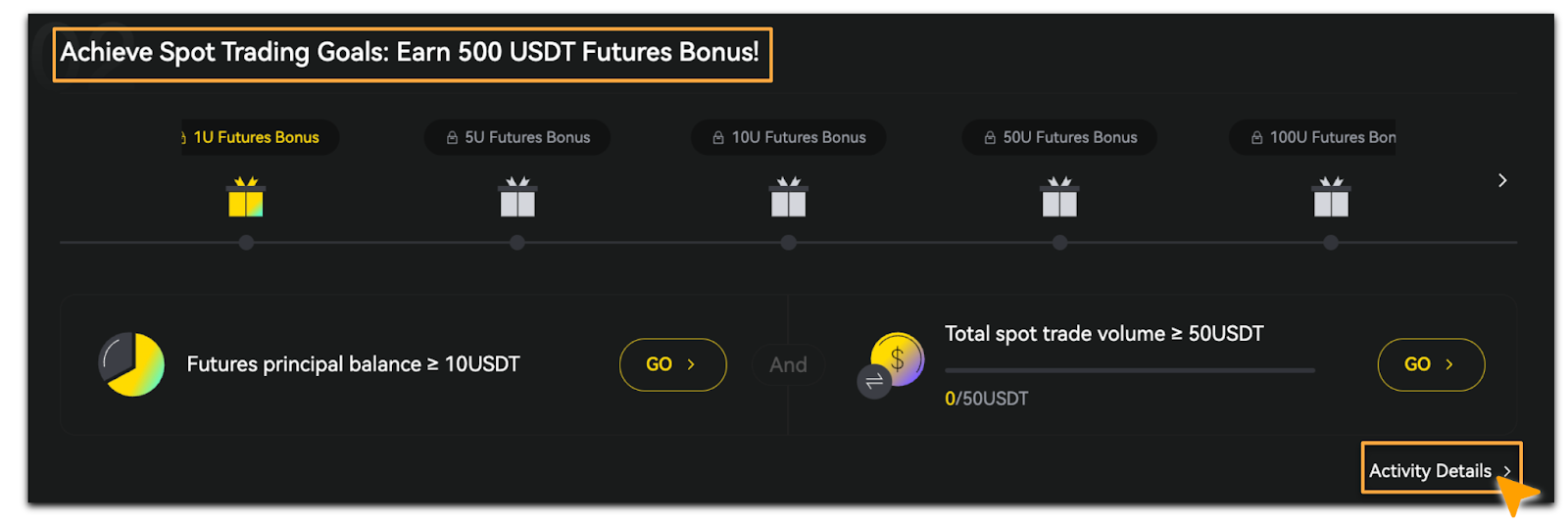This screenshot has height=523, width=1568.
Task: Select the 5U Futures Bonus tab
Action: (517, 137)
